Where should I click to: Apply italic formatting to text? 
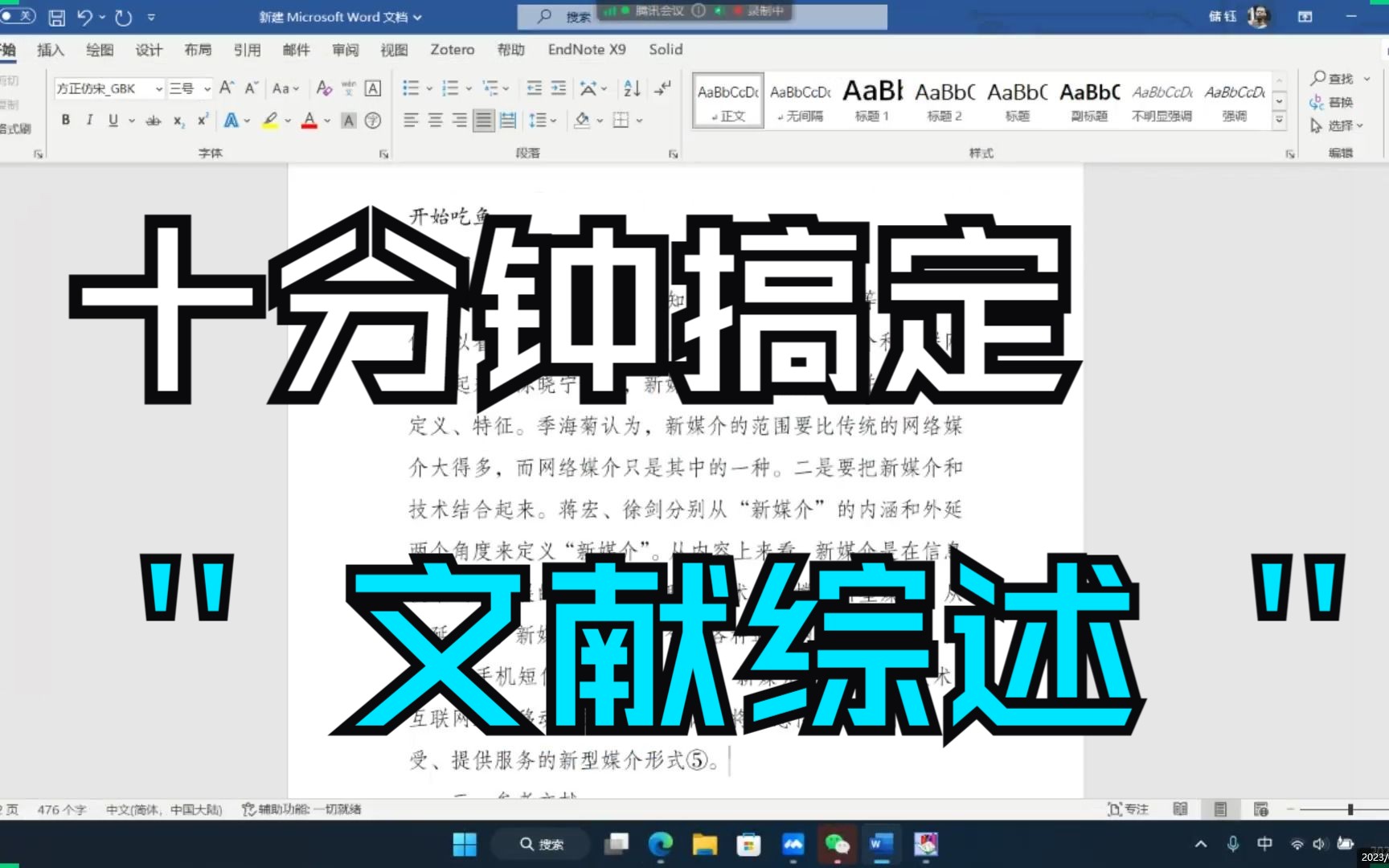coord(89,119)
